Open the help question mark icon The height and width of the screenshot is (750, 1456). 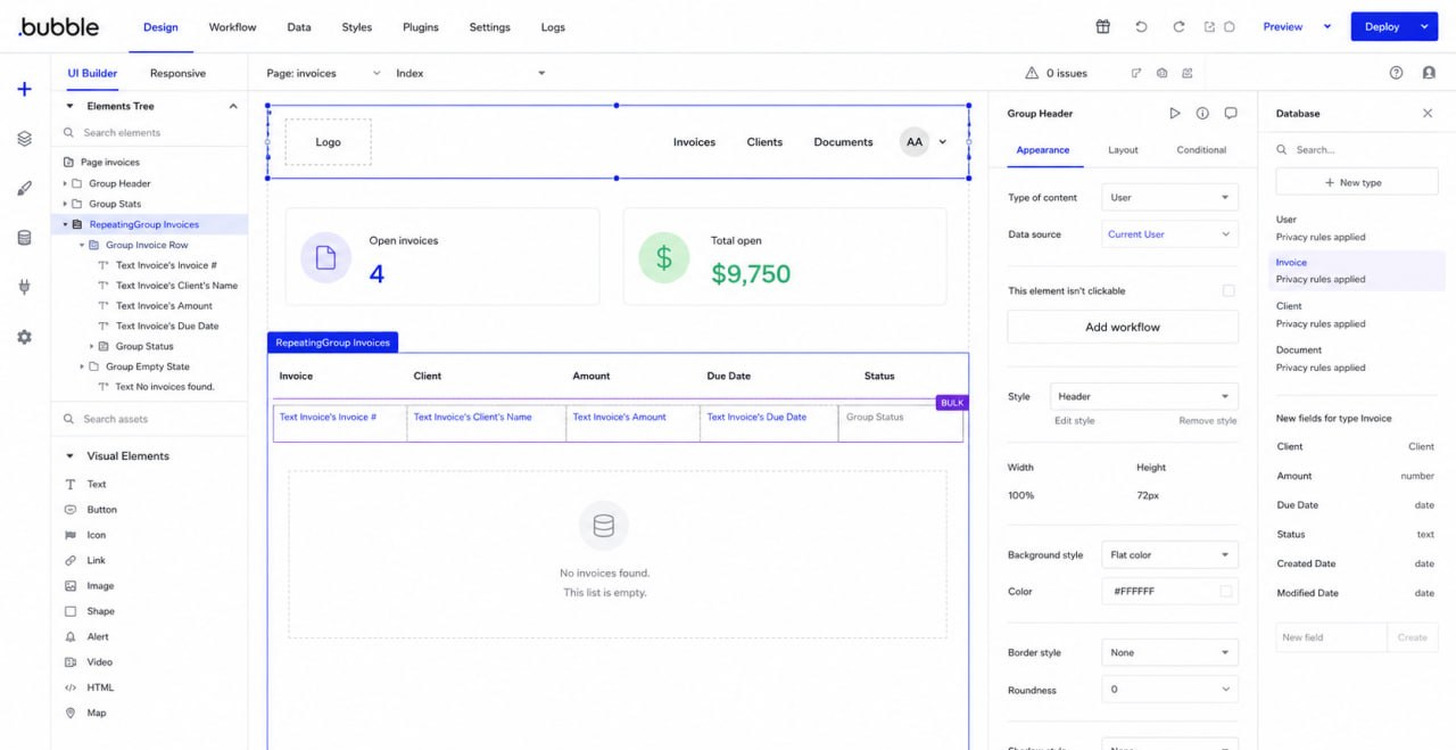click(x=1397, y=73)
